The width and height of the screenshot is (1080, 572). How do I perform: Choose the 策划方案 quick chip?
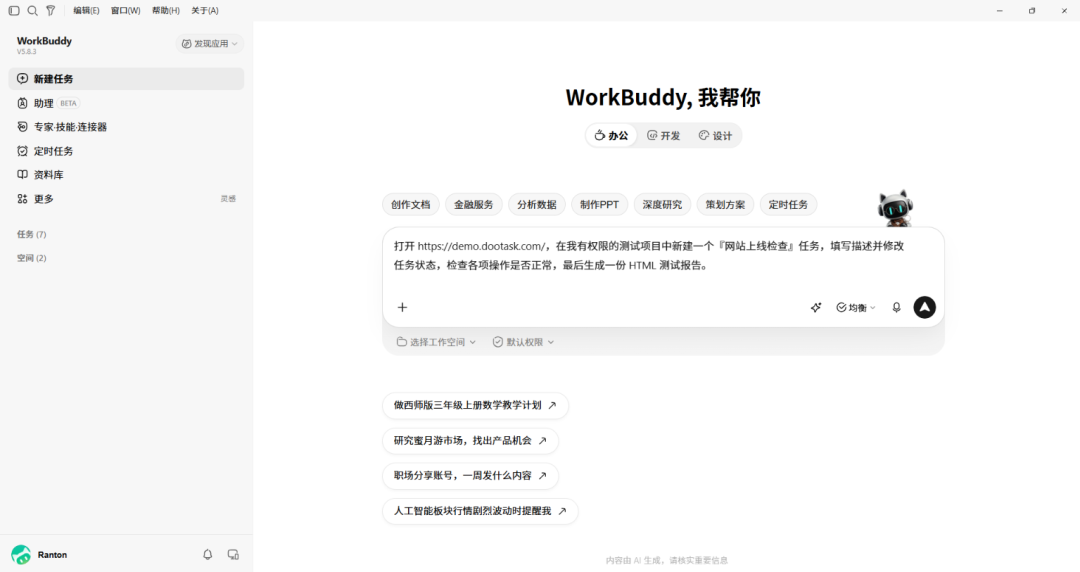coord(725,205)
